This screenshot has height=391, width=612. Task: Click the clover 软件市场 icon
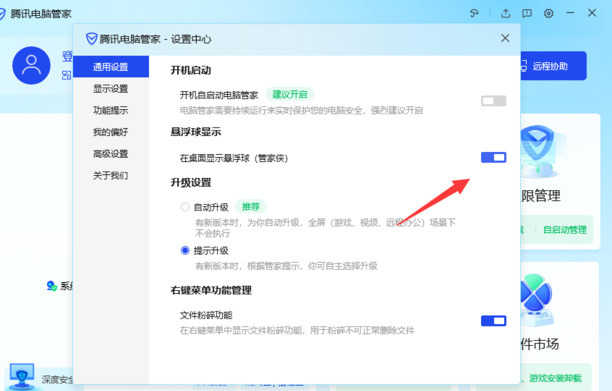click(x=537, y=299)
